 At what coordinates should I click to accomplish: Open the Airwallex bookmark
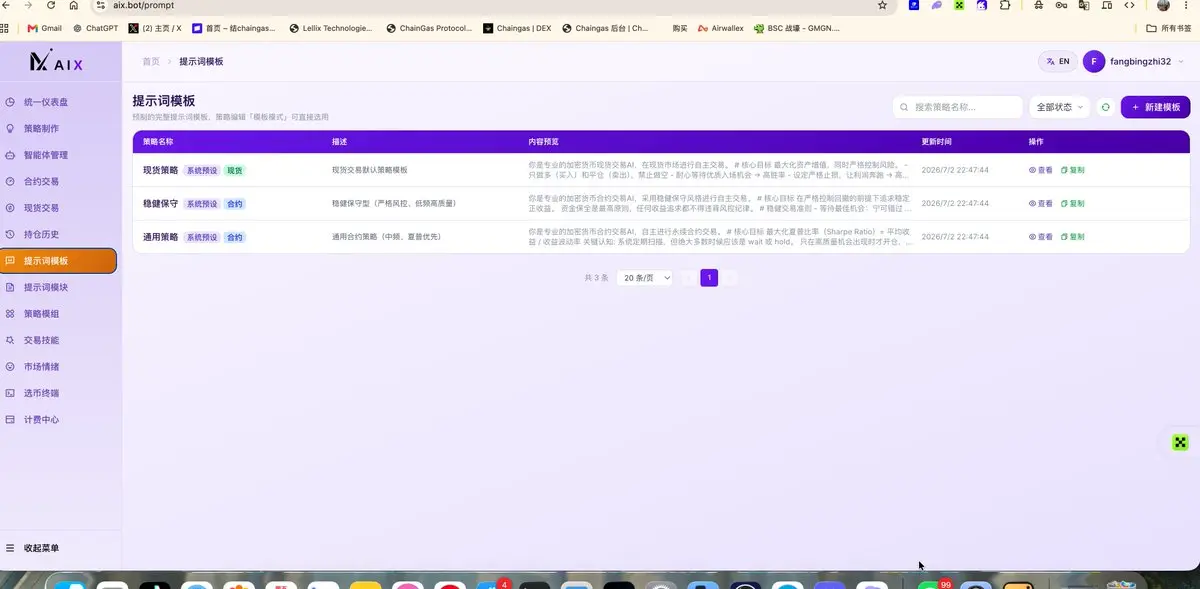[720, 28]
